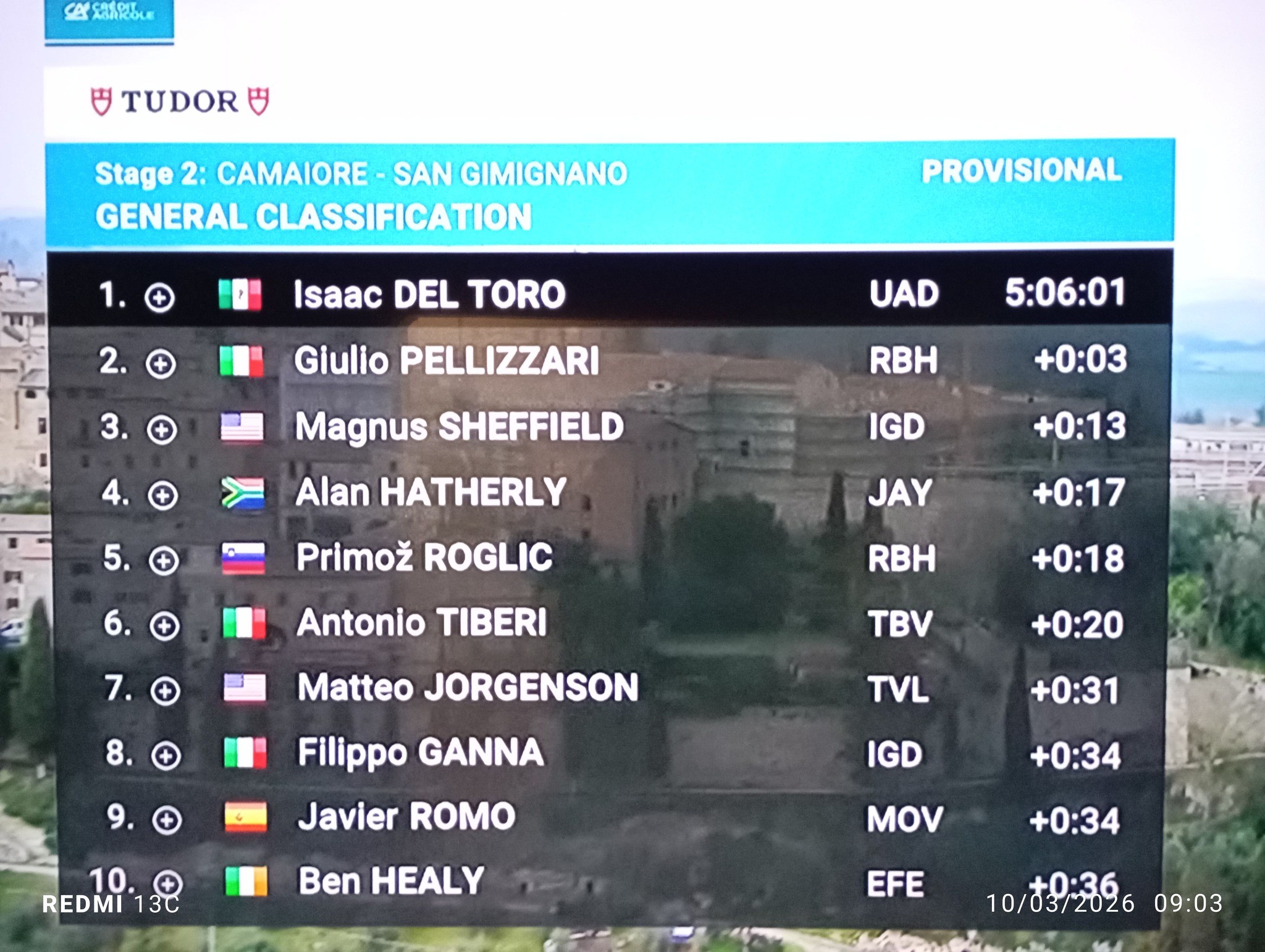Select the General Classification heading
Image resolution: width=1265 pixels, height=952 pixels.
tap(313, 217)
